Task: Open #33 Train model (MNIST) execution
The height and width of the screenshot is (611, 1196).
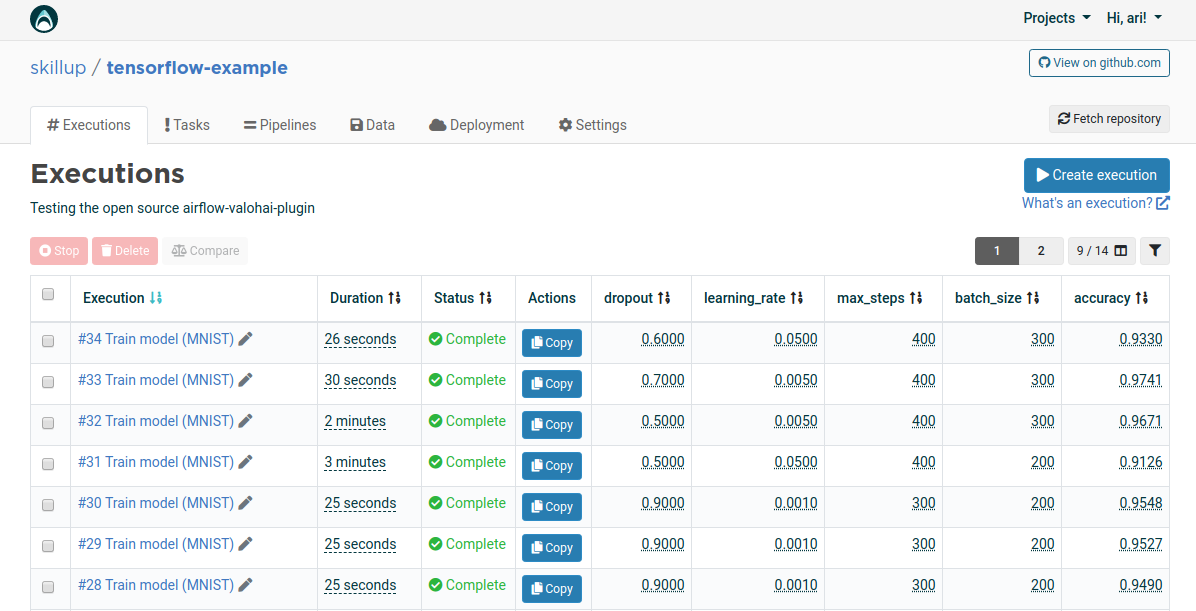Action: click(x=156, y=380)
